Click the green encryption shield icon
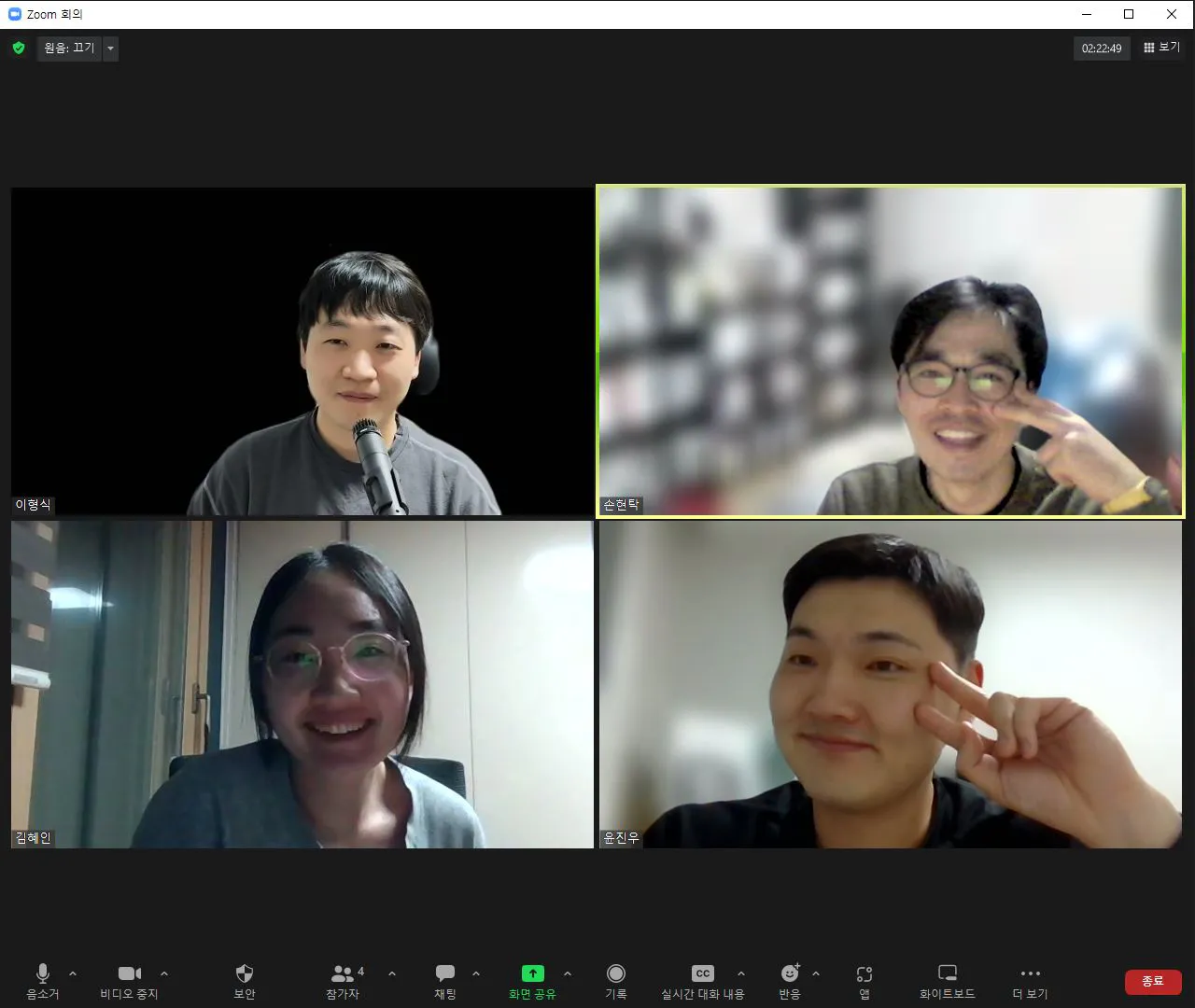This screenshot has width=1195, height=1008. coord(19,48)
